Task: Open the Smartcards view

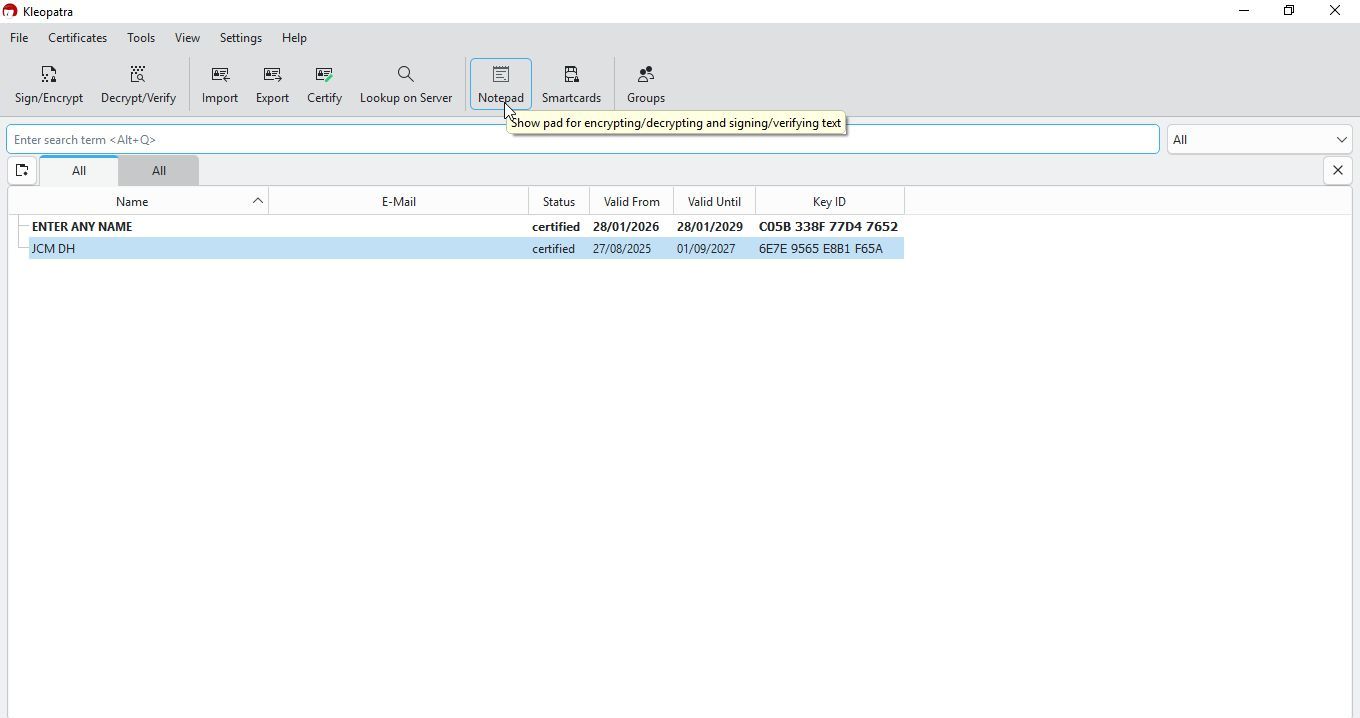Action: coord(571,84)
